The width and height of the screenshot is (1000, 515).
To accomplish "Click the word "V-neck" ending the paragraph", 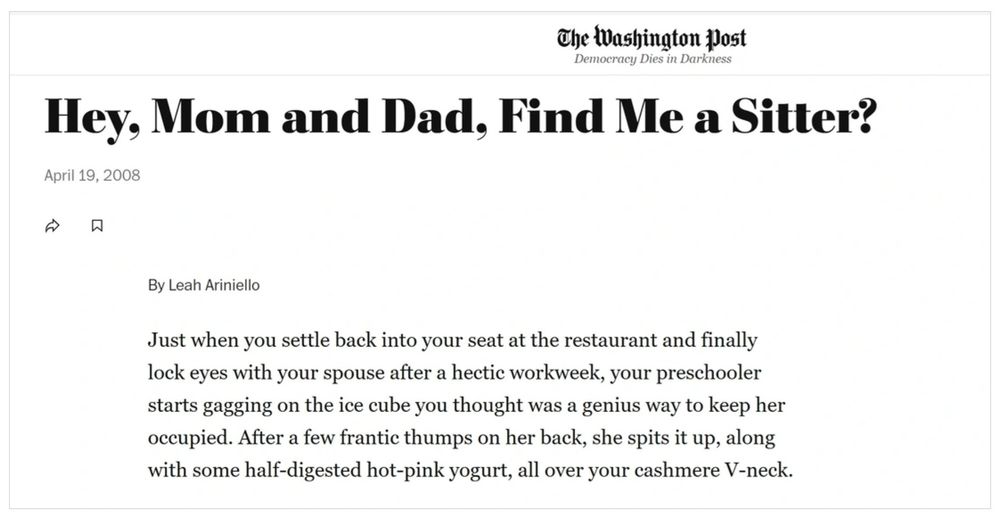I will (756, 470).
